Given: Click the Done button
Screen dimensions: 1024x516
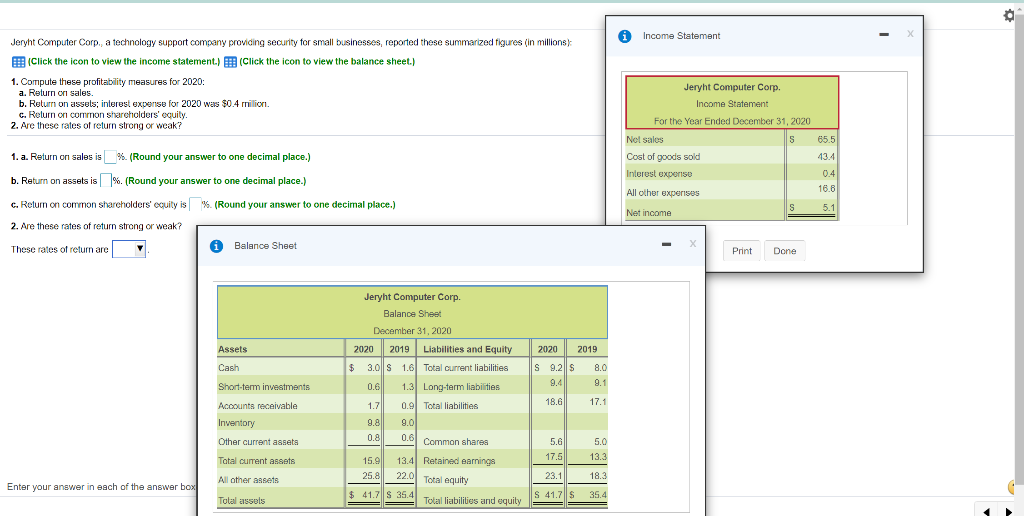Looking at the screenshot, I should click(x=784, y=251).
